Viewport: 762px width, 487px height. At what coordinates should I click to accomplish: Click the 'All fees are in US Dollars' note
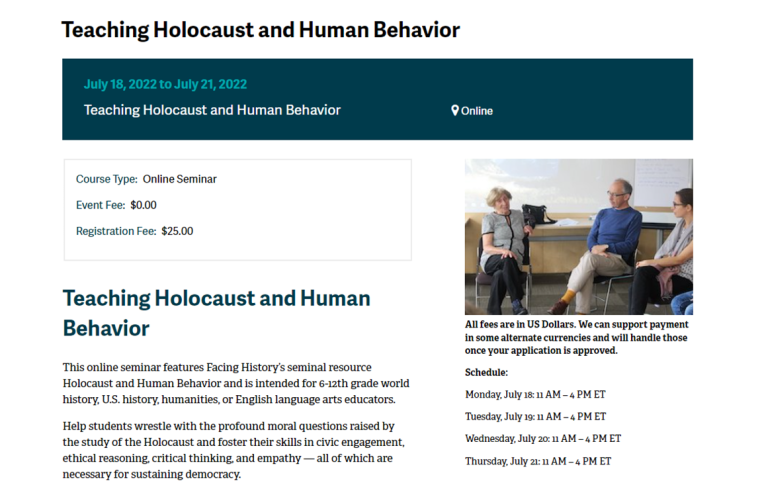(577, 338)
